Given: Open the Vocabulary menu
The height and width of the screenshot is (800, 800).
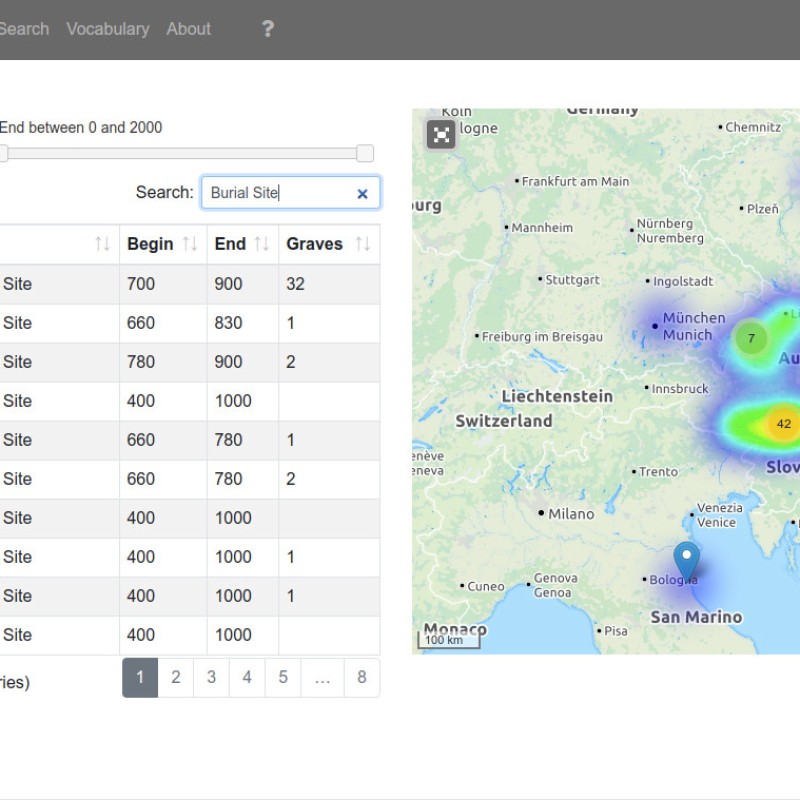Looking at the screenshot, I should point(108,29).
